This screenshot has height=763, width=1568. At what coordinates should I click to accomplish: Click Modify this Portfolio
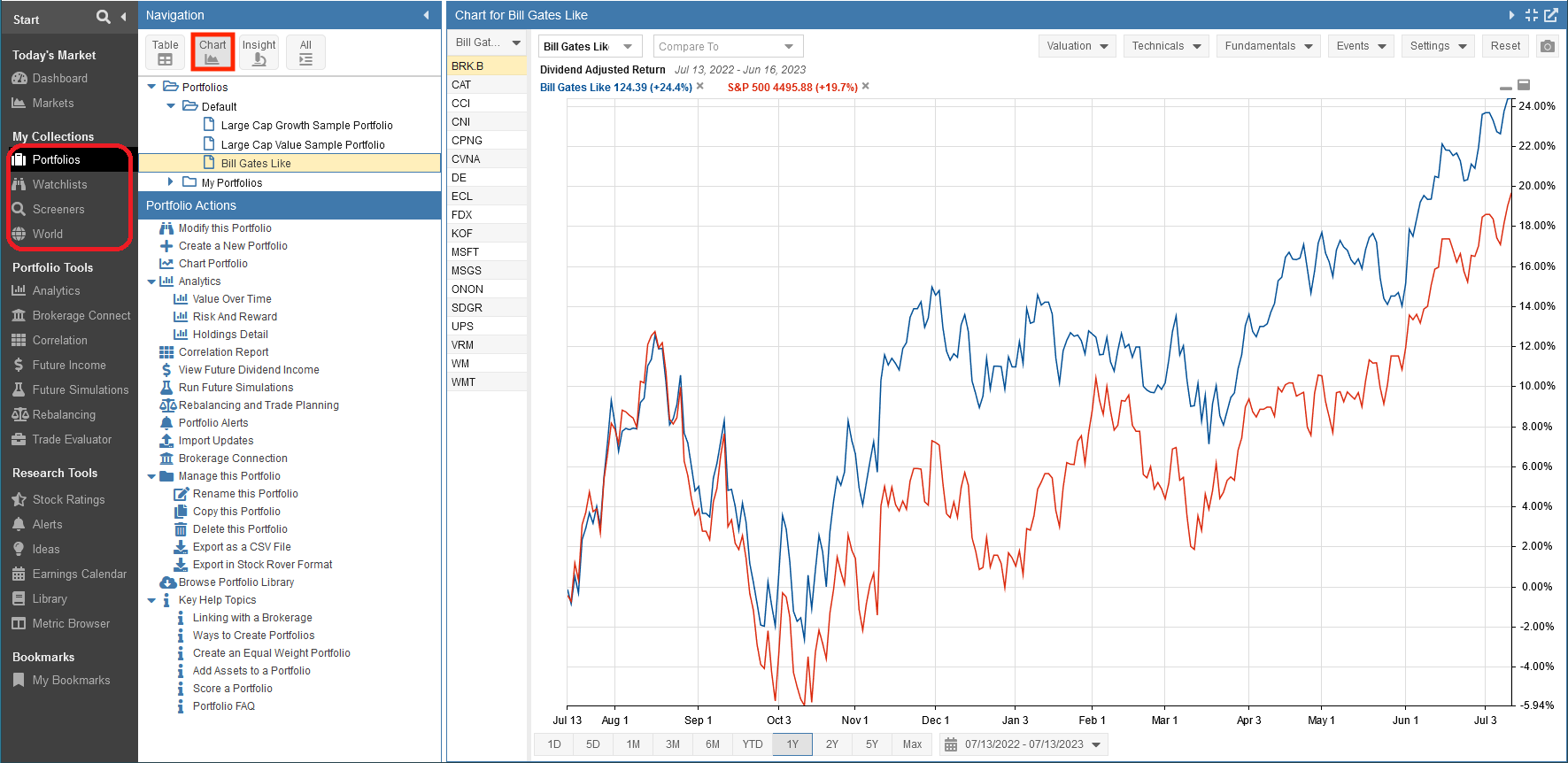tap(225, 228)
